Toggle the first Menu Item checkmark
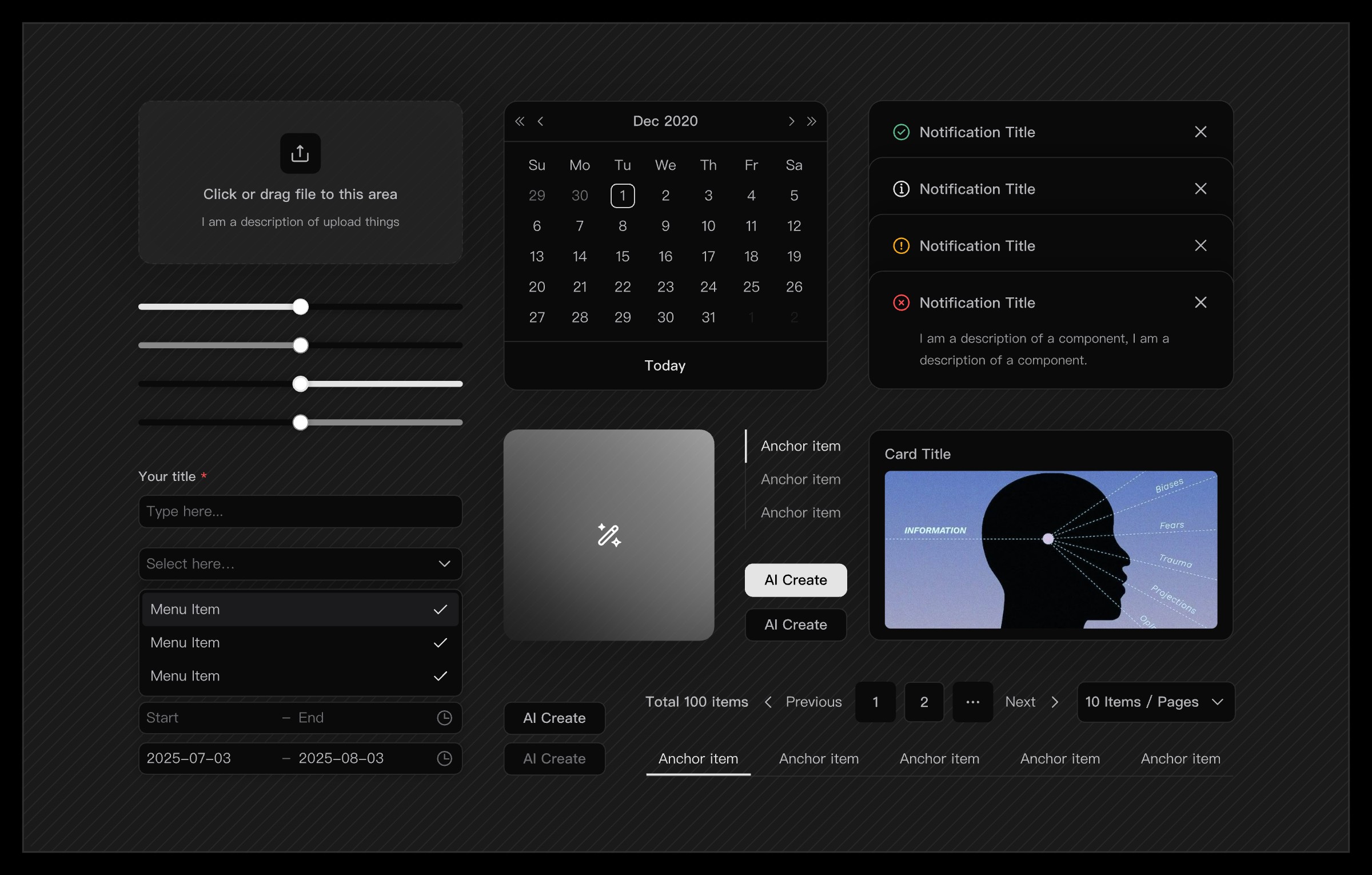The width and height of the screenshot is (1372, 875). (440, 610)
